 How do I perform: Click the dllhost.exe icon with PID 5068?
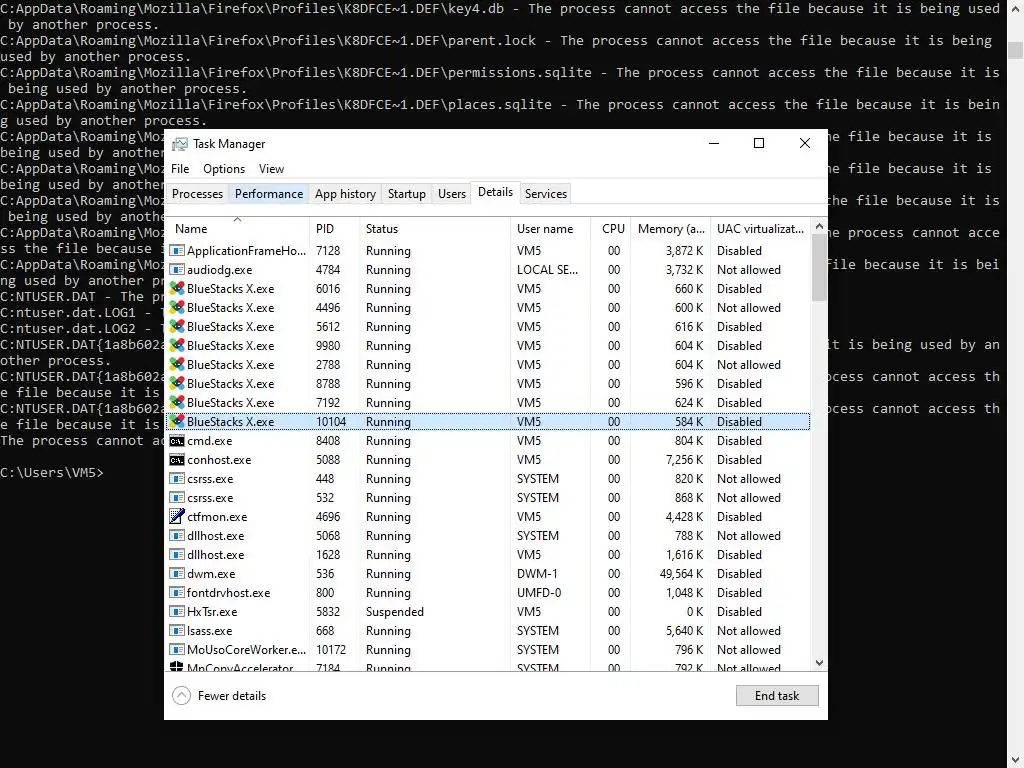coord(176,536)
